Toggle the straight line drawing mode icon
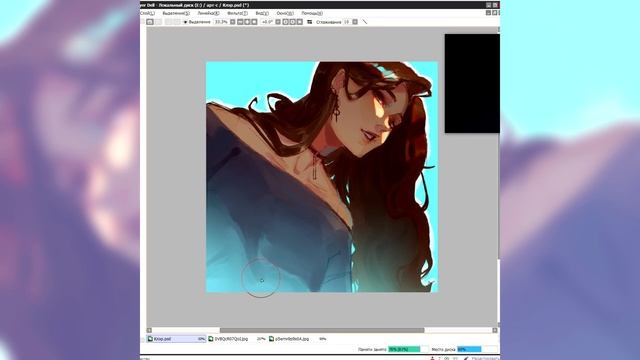 click(365, 22)
